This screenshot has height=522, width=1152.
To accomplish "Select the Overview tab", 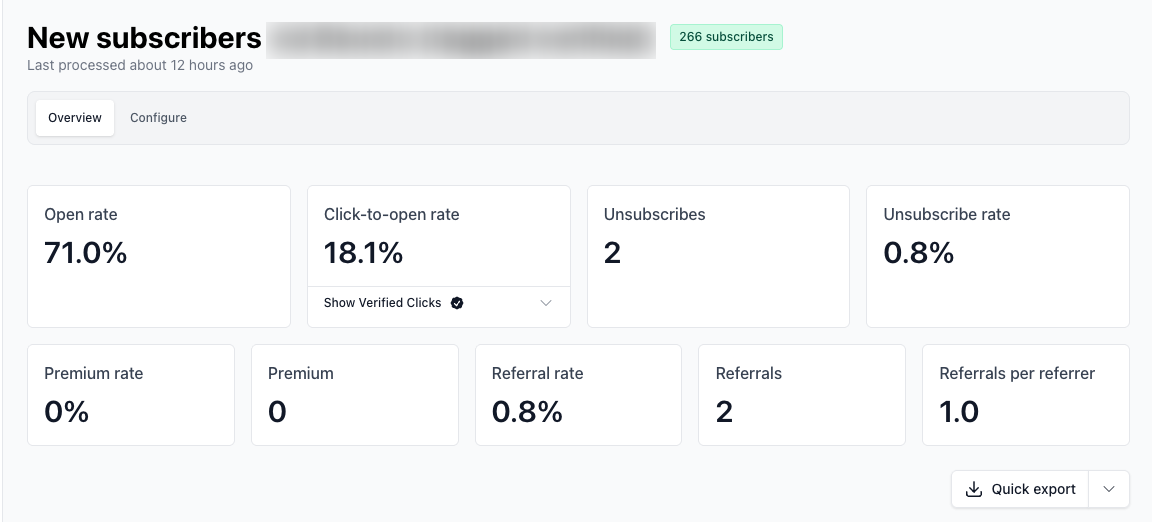I will pos(75,118).
